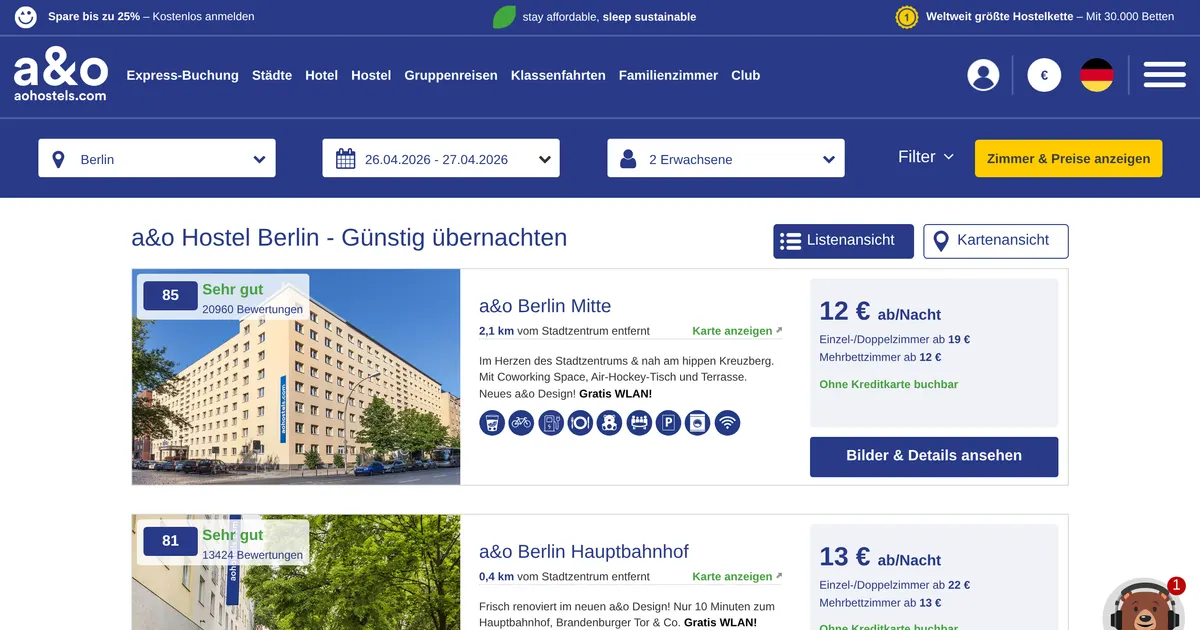Screen dimensions: 1200x630
Task: Click the teddy bear kids amenity icon
Action: coord(610,423)
